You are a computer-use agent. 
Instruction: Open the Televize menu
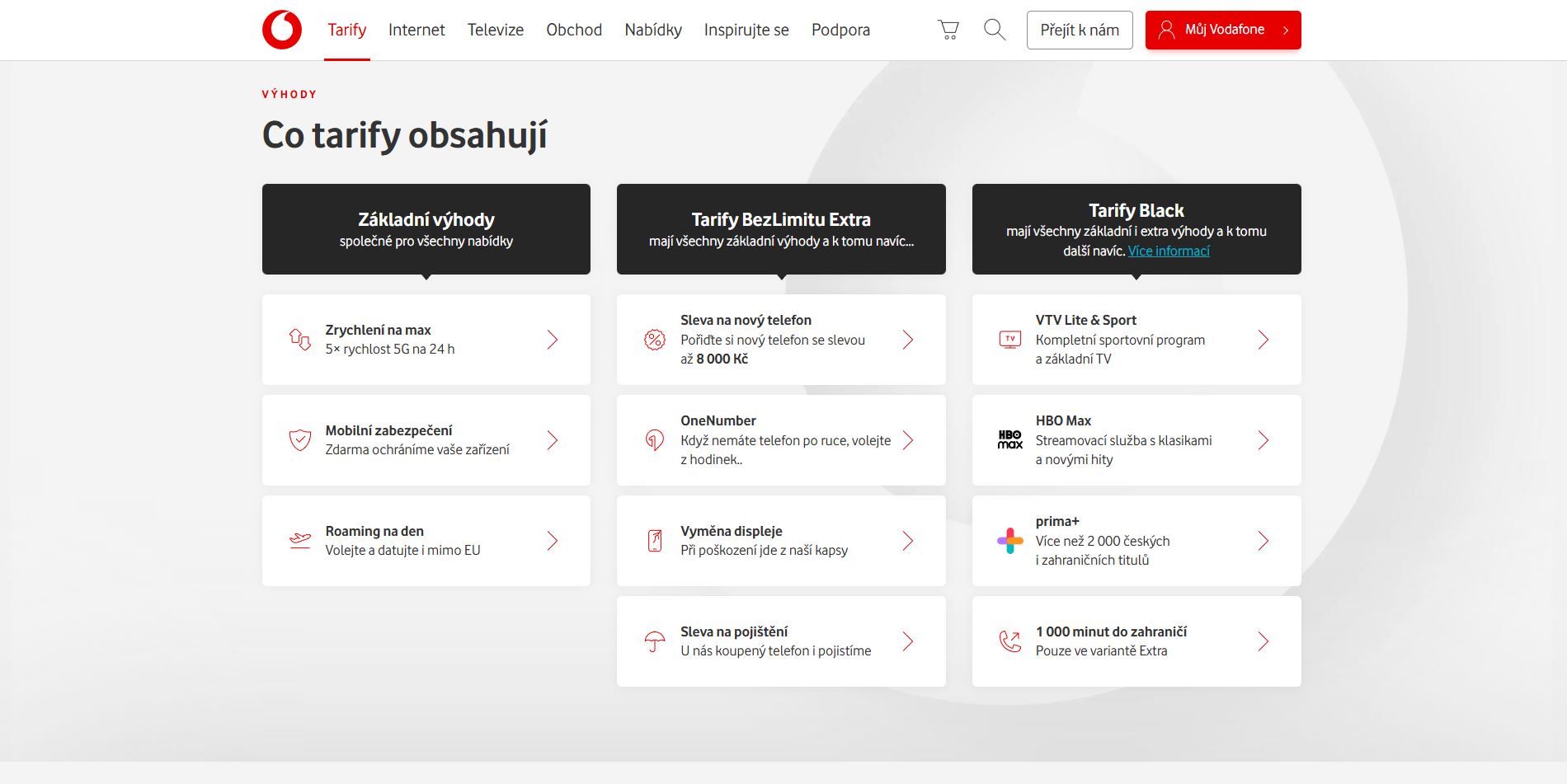pyautogui.click(x=496, y=30)
